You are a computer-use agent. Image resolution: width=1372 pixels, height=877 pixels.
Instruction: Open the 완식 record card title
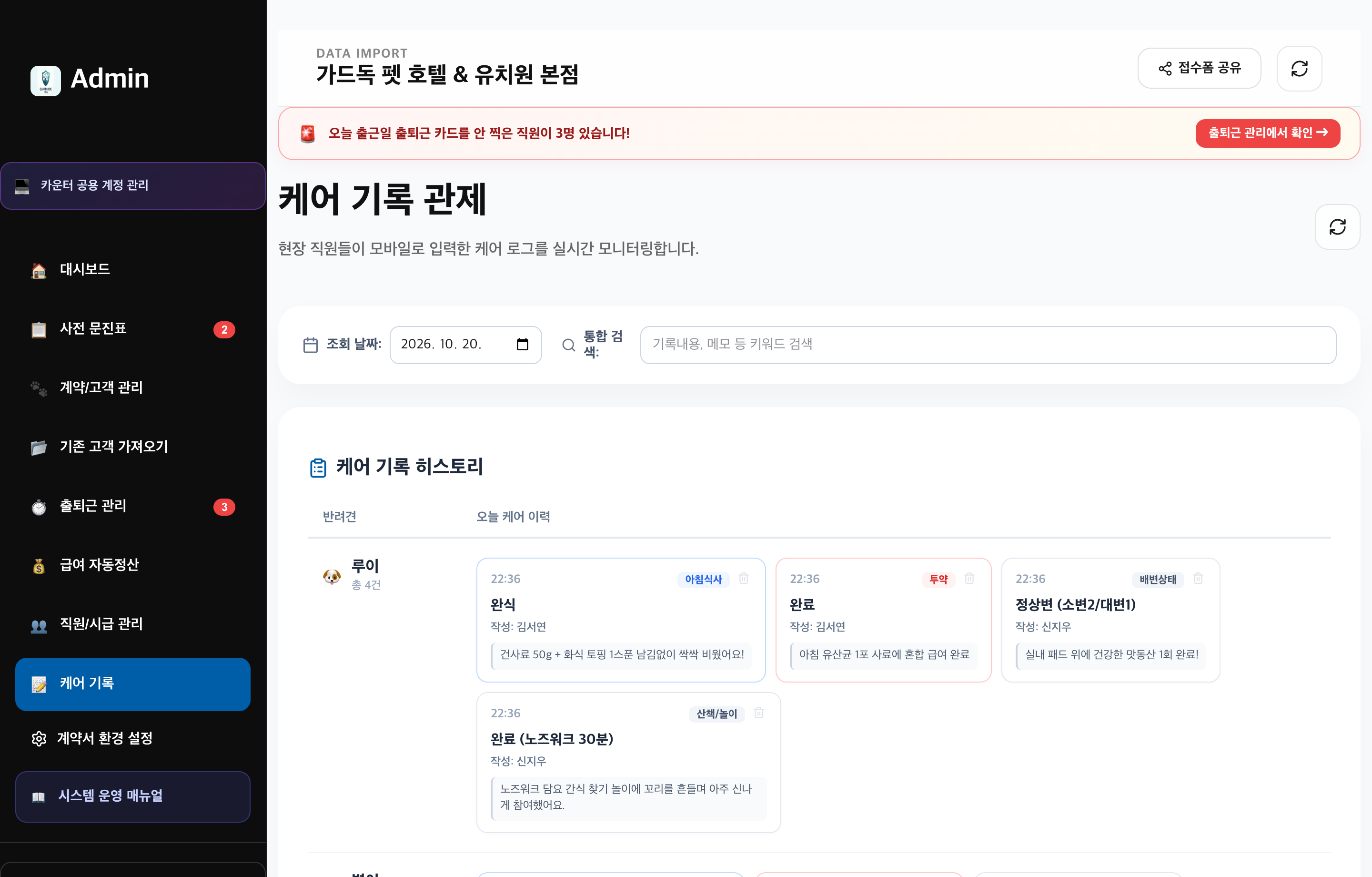(503, 604)
